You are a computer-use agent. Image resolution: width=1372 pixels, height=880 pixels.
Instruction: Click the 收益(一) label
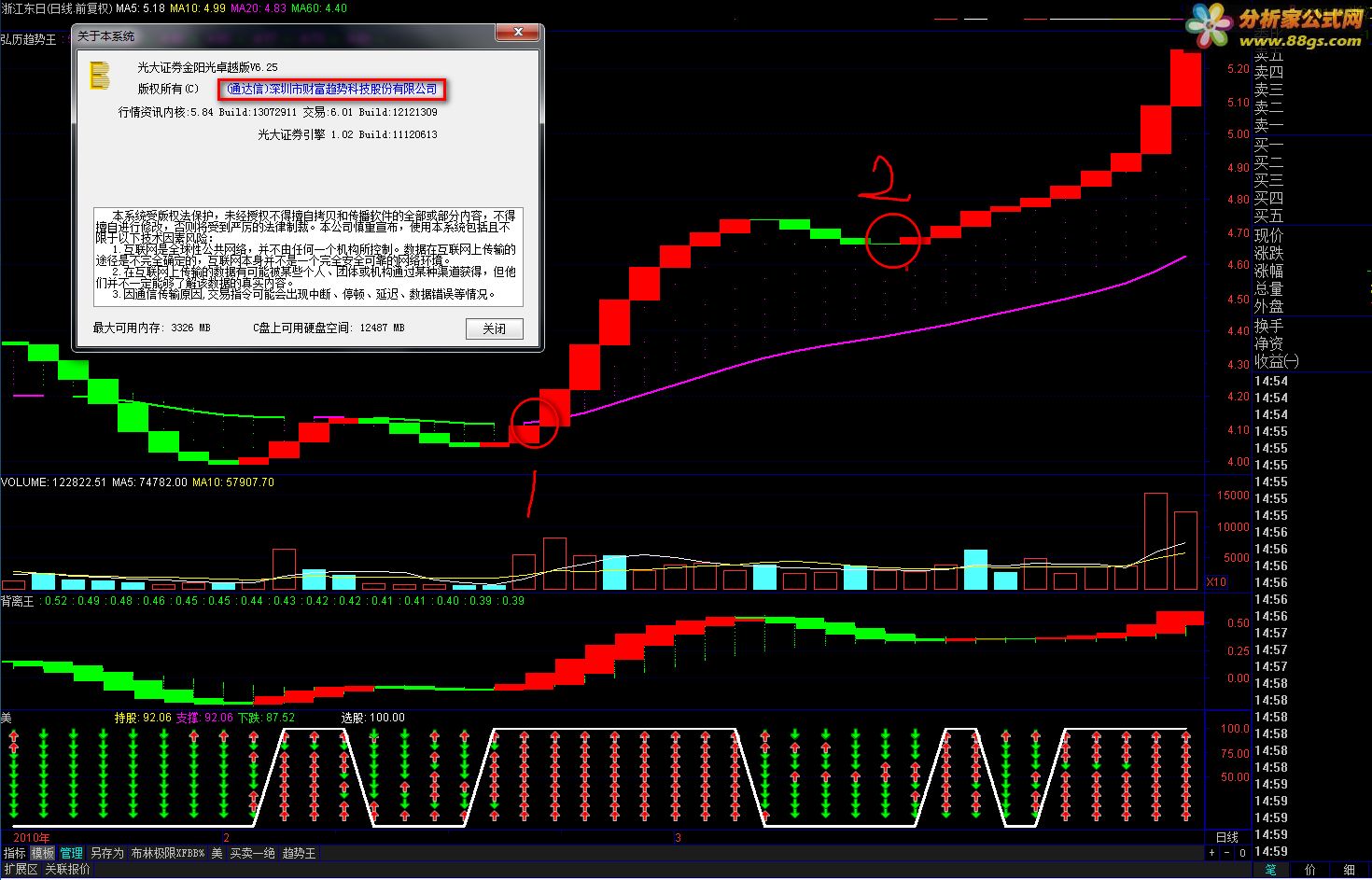pyautogui.click(x=1276, y=361)
